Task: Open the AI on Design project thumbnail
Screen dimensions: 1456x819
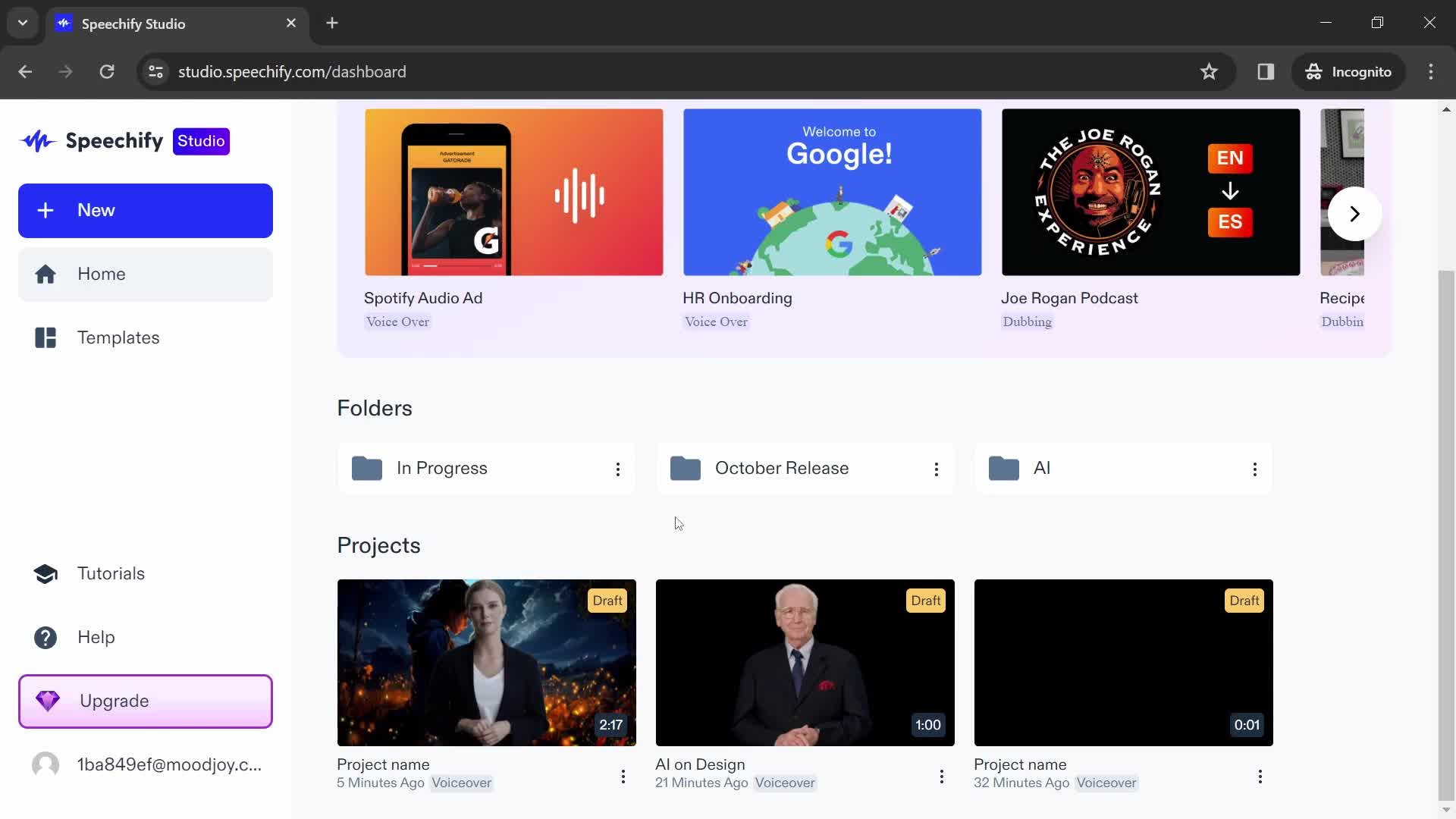Action: 805,663
